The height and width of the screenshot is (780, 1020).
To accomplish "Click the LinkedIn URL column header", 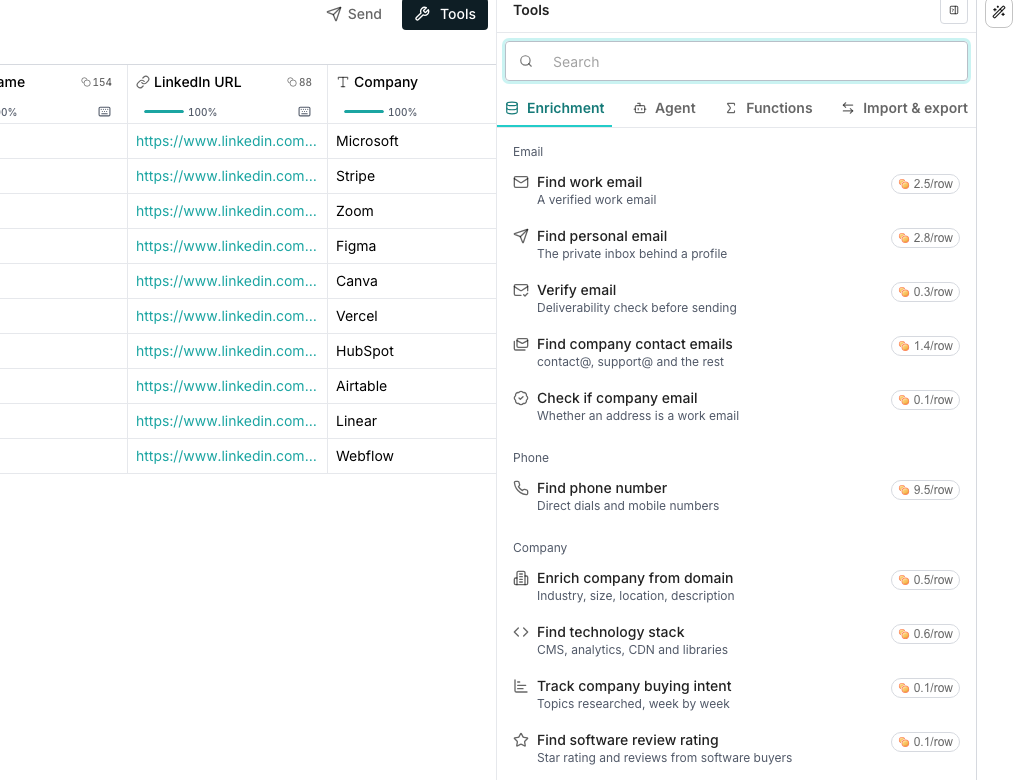I will [227, 94].
